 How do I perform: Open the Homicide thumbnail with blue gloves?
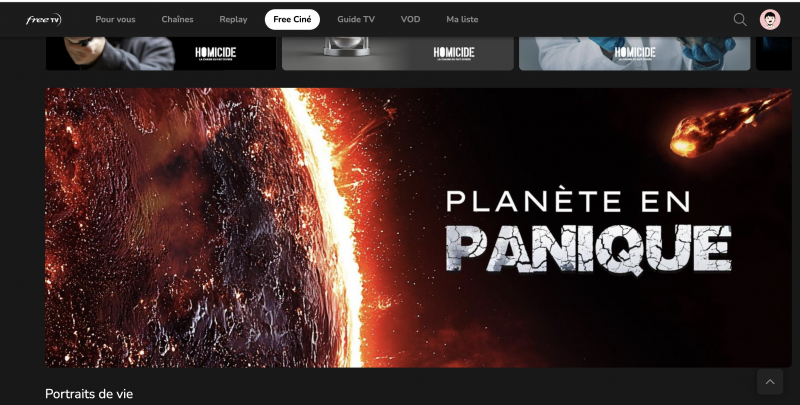(635, 53)
